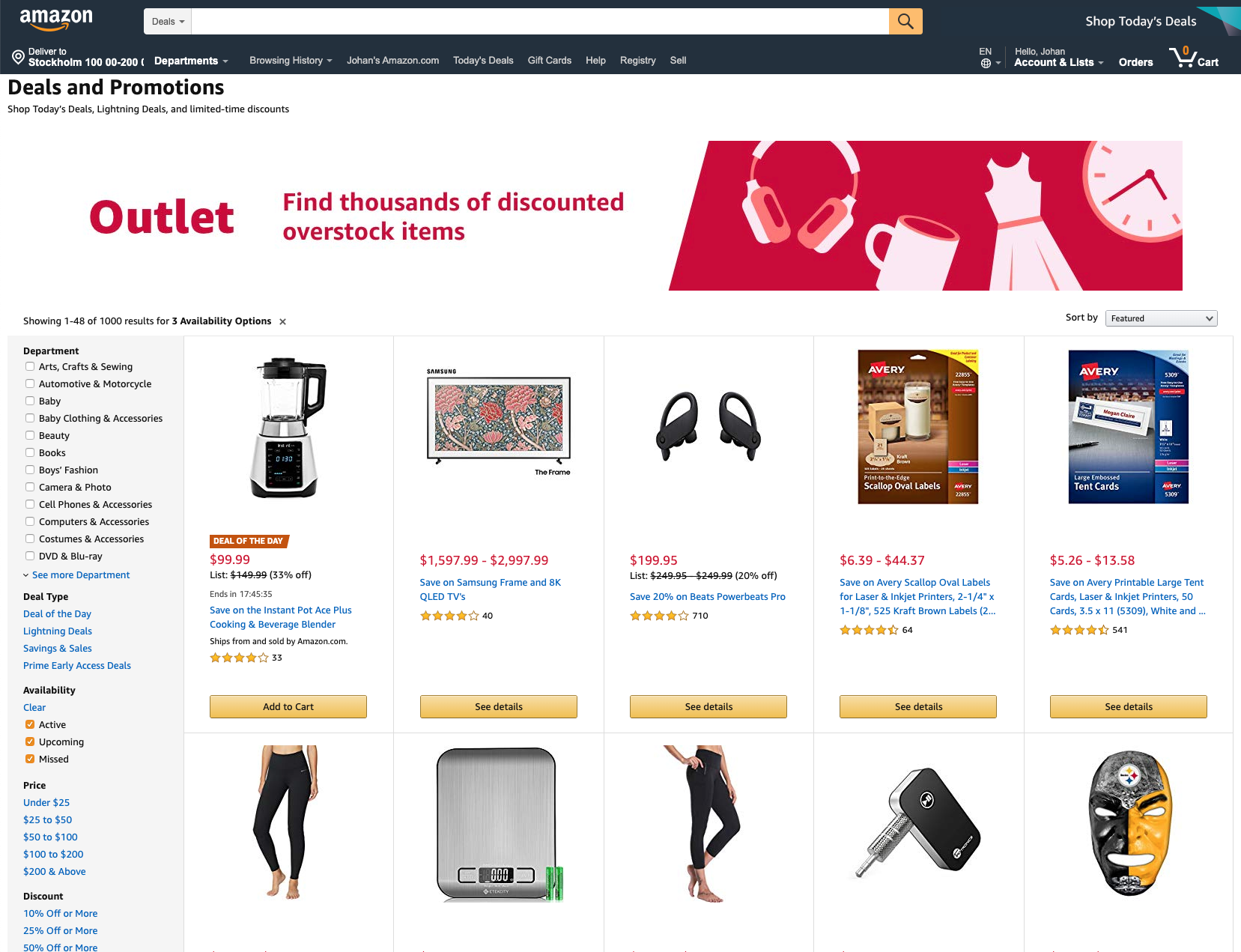
Task: Open Today's Deals in the navigation bar
Action: pos(483,61)
